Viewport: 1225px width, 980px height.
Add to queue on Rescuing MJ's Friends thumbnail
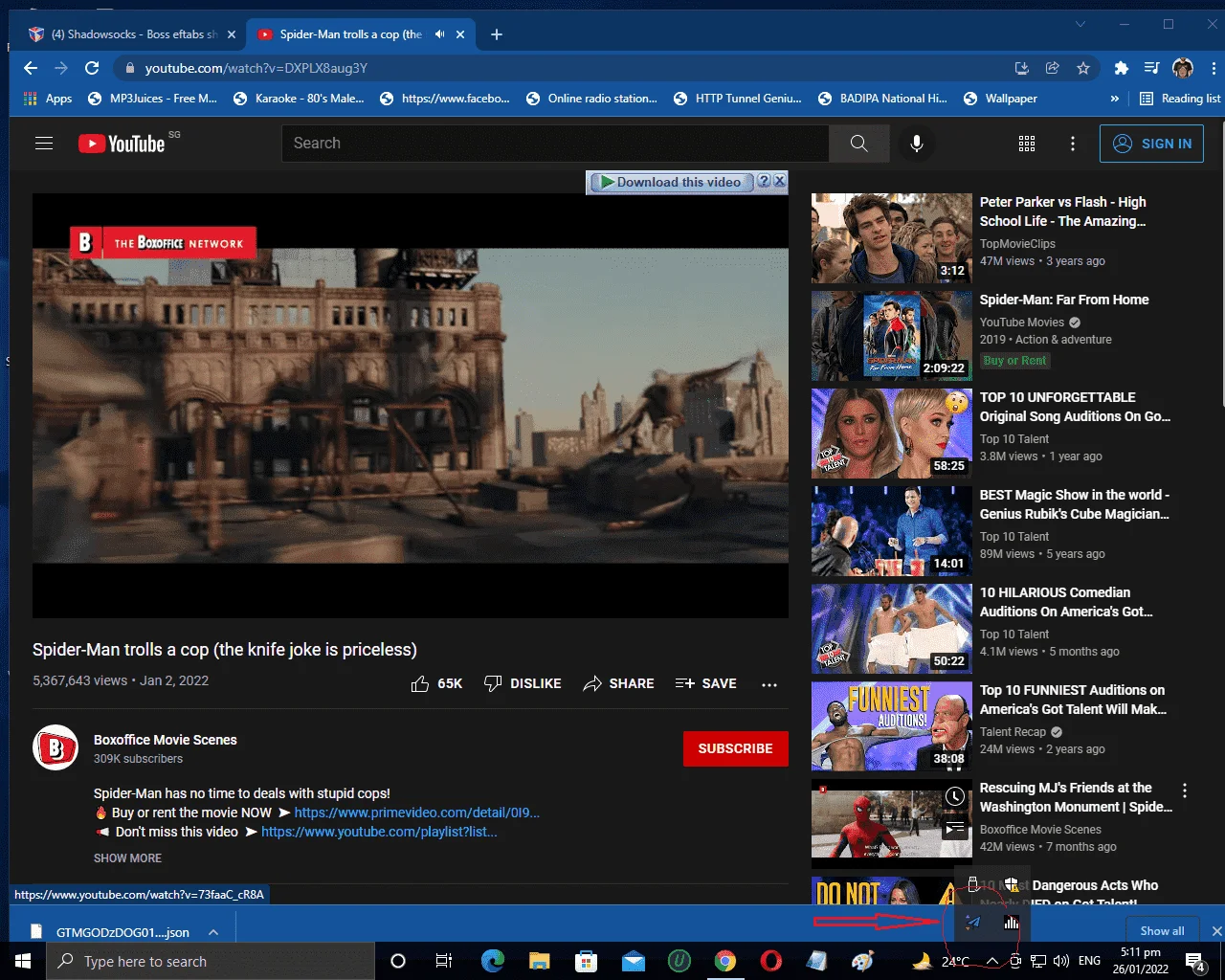click(955, 828)
